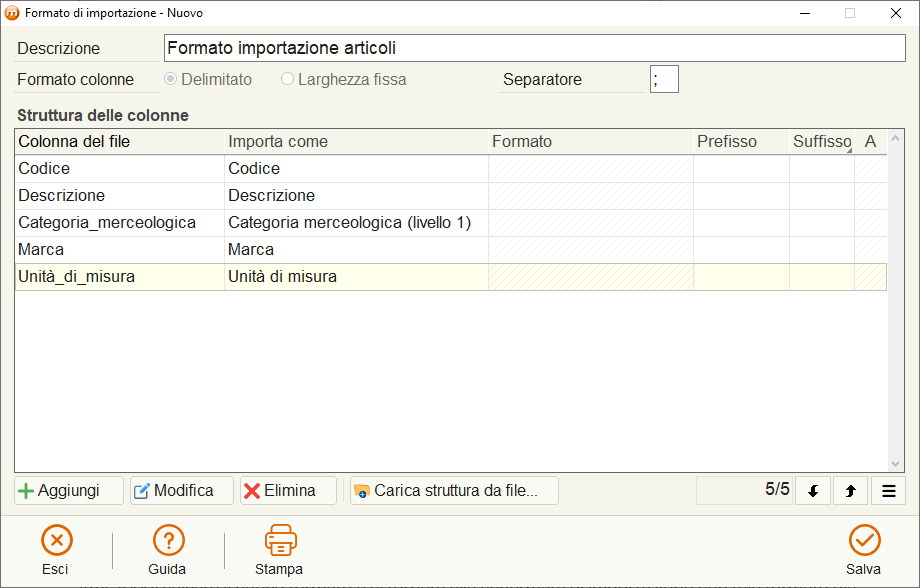
Task: Click the Stampa printer icon
Action: [280, 540]
